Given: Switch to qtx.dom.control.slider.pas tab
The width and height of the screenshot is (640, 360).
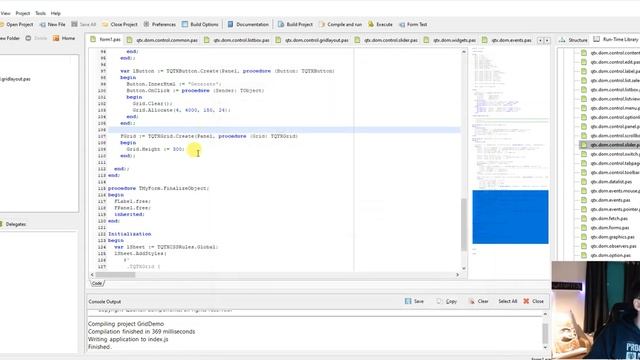Looking at the screenshot, I should (387, 40).
